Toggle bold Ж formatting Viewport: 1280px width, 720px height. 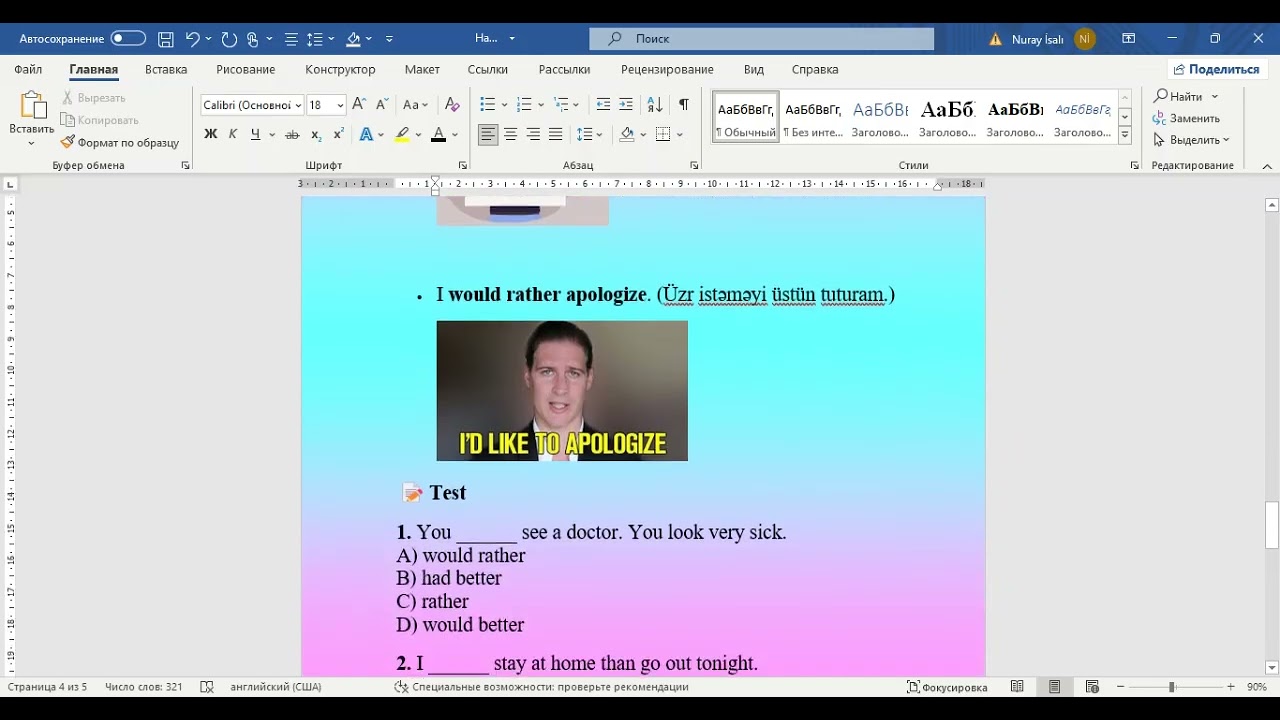click(x=211, y=134)
